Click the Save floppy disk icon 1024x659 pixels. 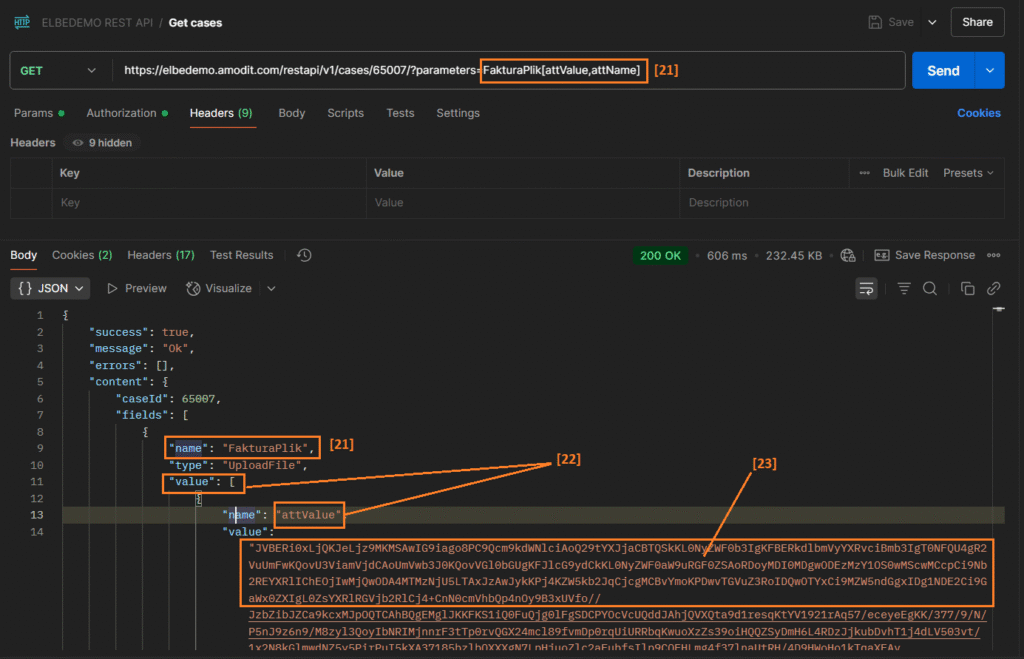click(x=875, y=22)
